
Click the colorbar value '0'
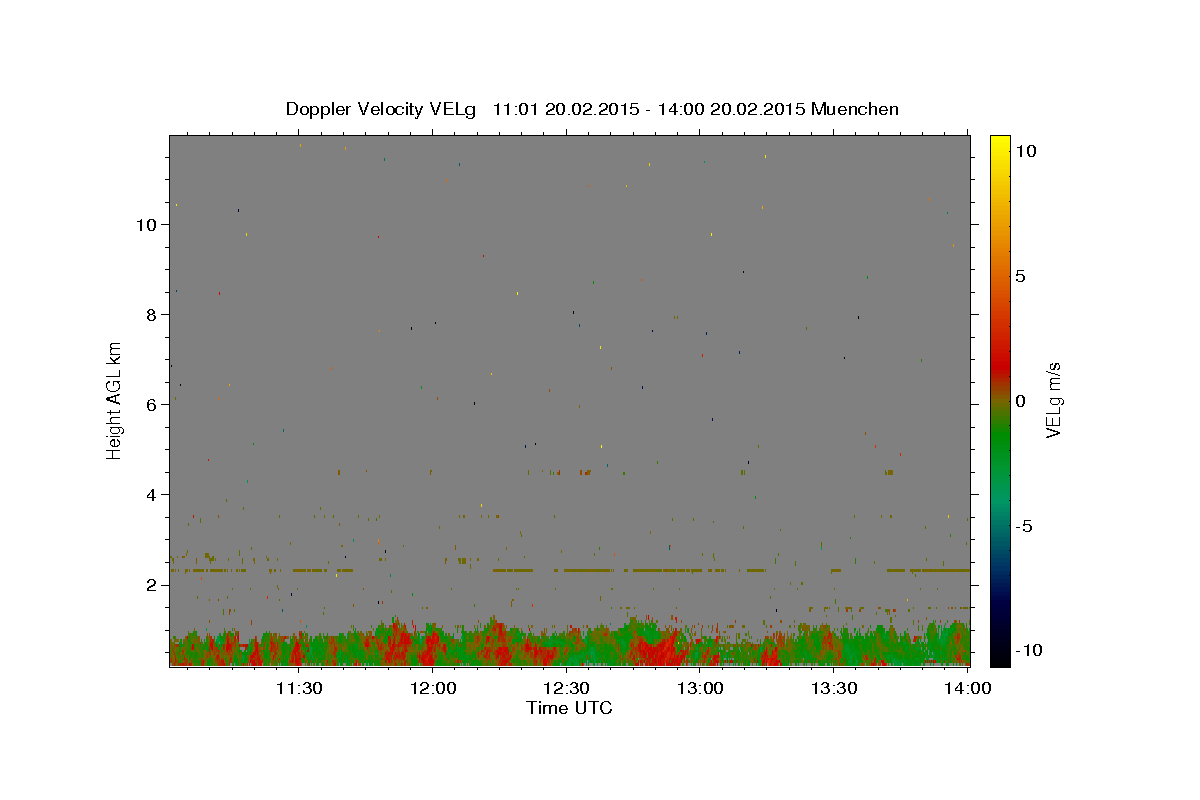tap(1020, 401)
